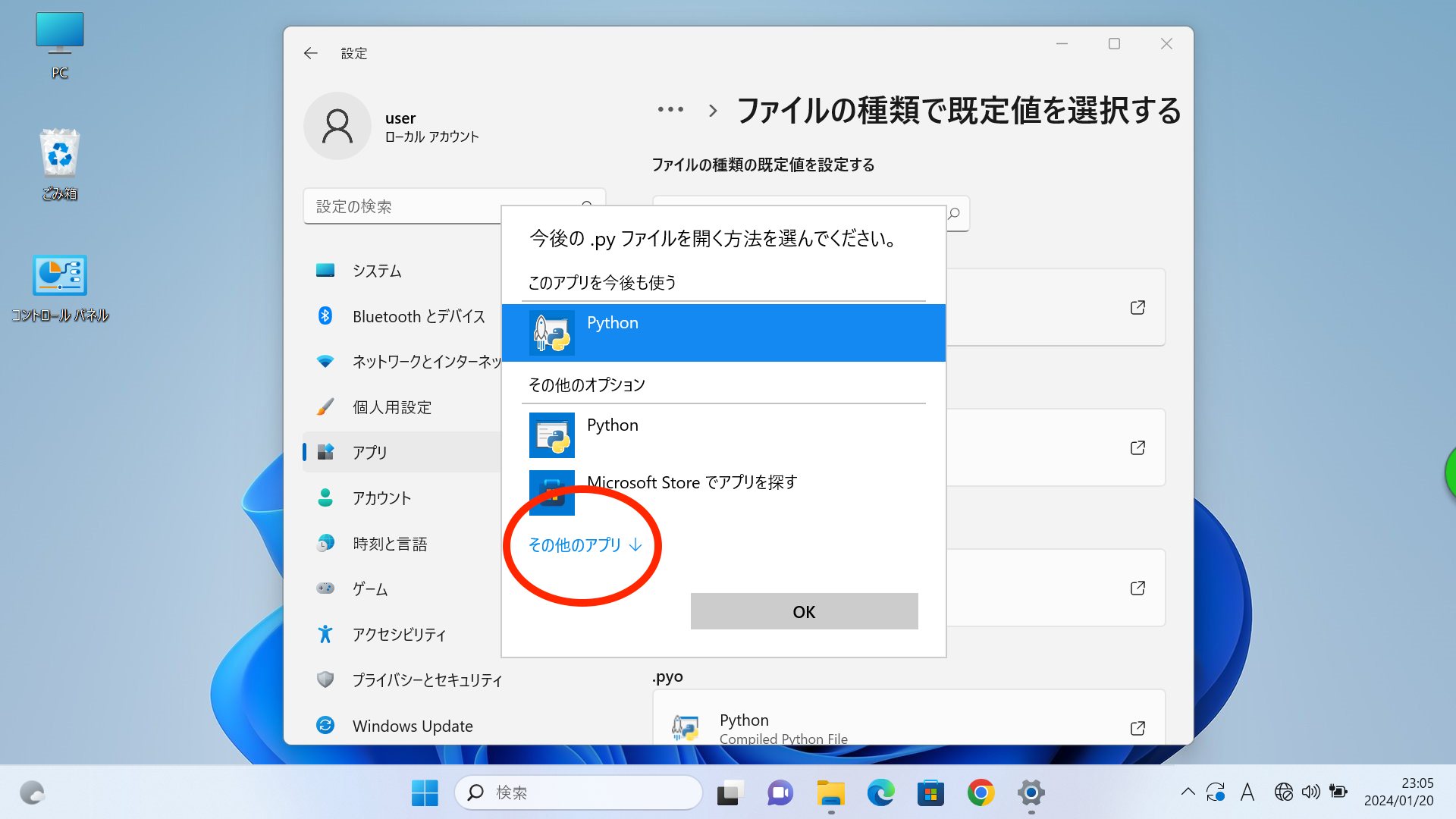Image resolution: width=1456 pixels, height=819 pixels.
Task: Select Python under その他のオプション
Action: [612, 425]
